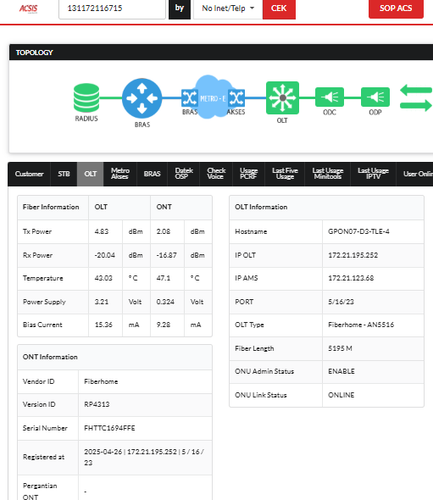Open the Metro Akses tab
Image resolution: width=433 pixels, height=500 pixels.
tap(120, 174)
